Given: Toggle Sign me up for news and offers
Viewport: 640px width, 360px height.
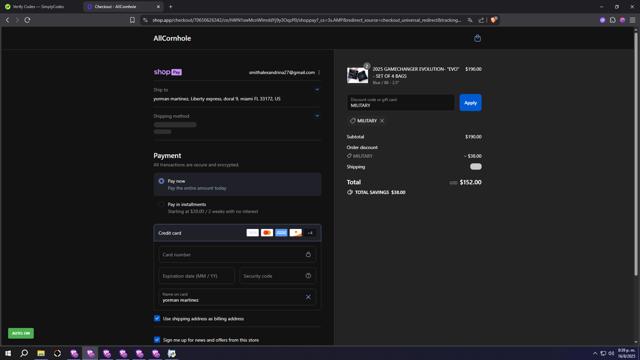Looking at the screenshot, I should [x=157, y=340].
